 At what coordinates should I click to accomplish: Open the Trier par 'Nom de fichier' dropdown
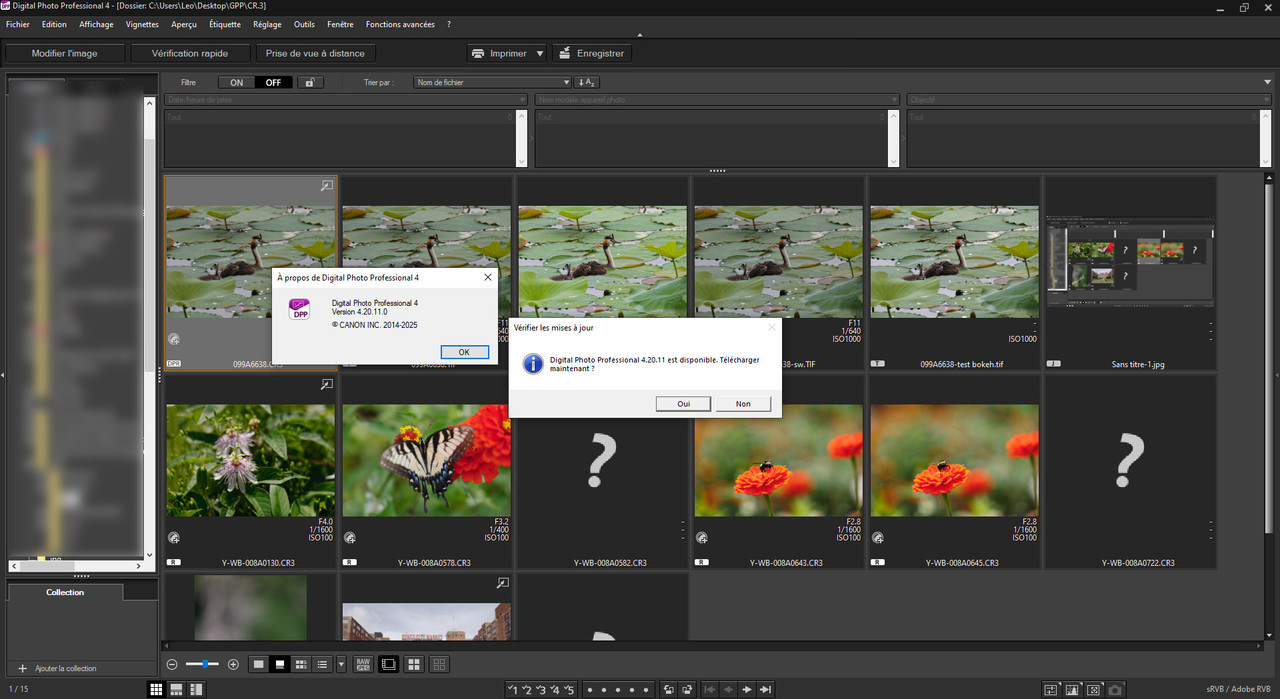492,82
